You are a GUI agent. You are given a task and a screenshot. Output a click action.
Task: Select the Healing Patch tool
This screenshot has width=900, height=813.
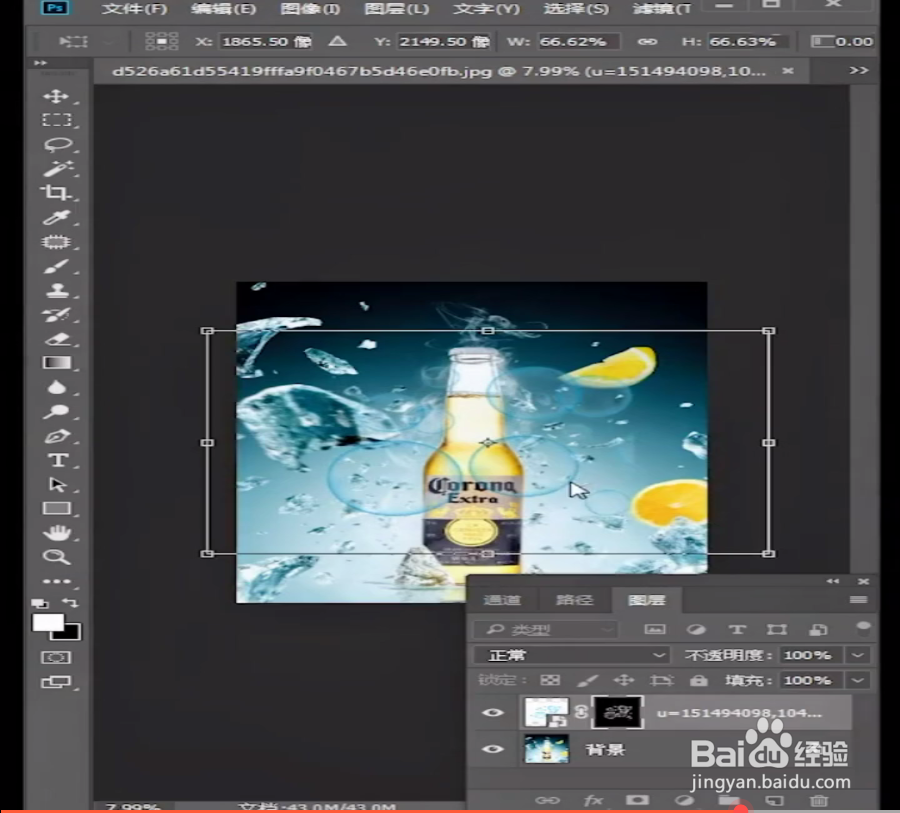[x=56, y=242]
